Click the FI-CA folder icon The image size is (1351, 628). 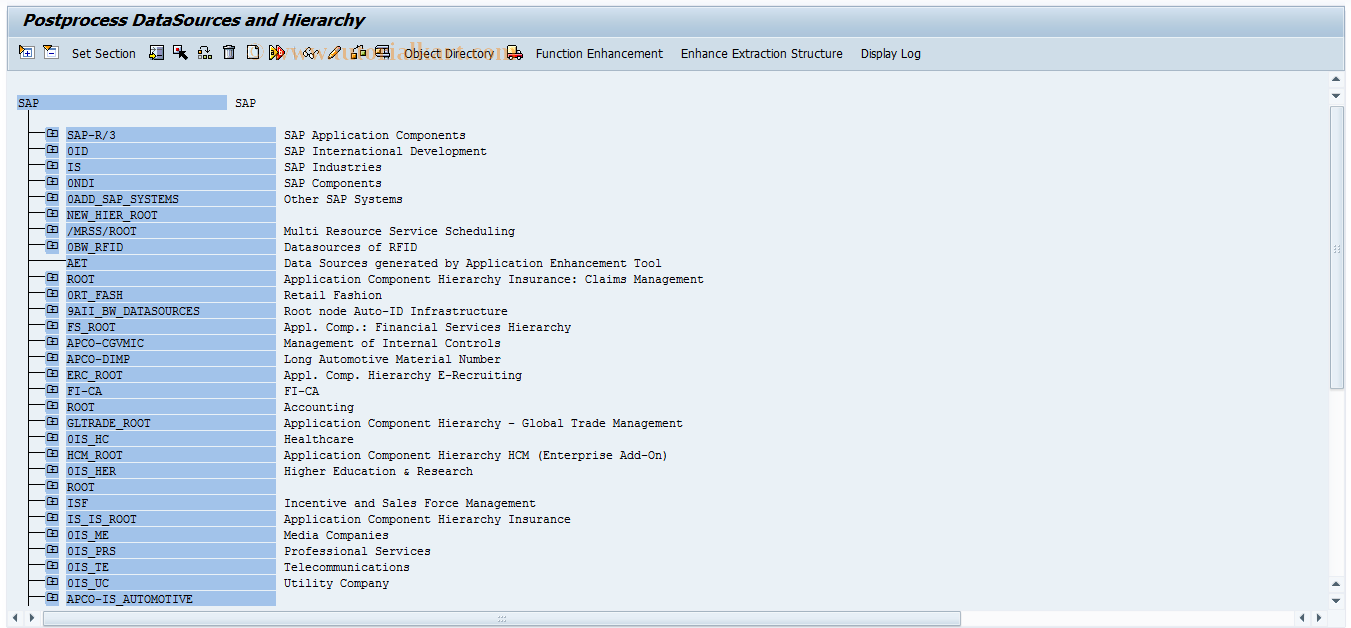point(52,391)
